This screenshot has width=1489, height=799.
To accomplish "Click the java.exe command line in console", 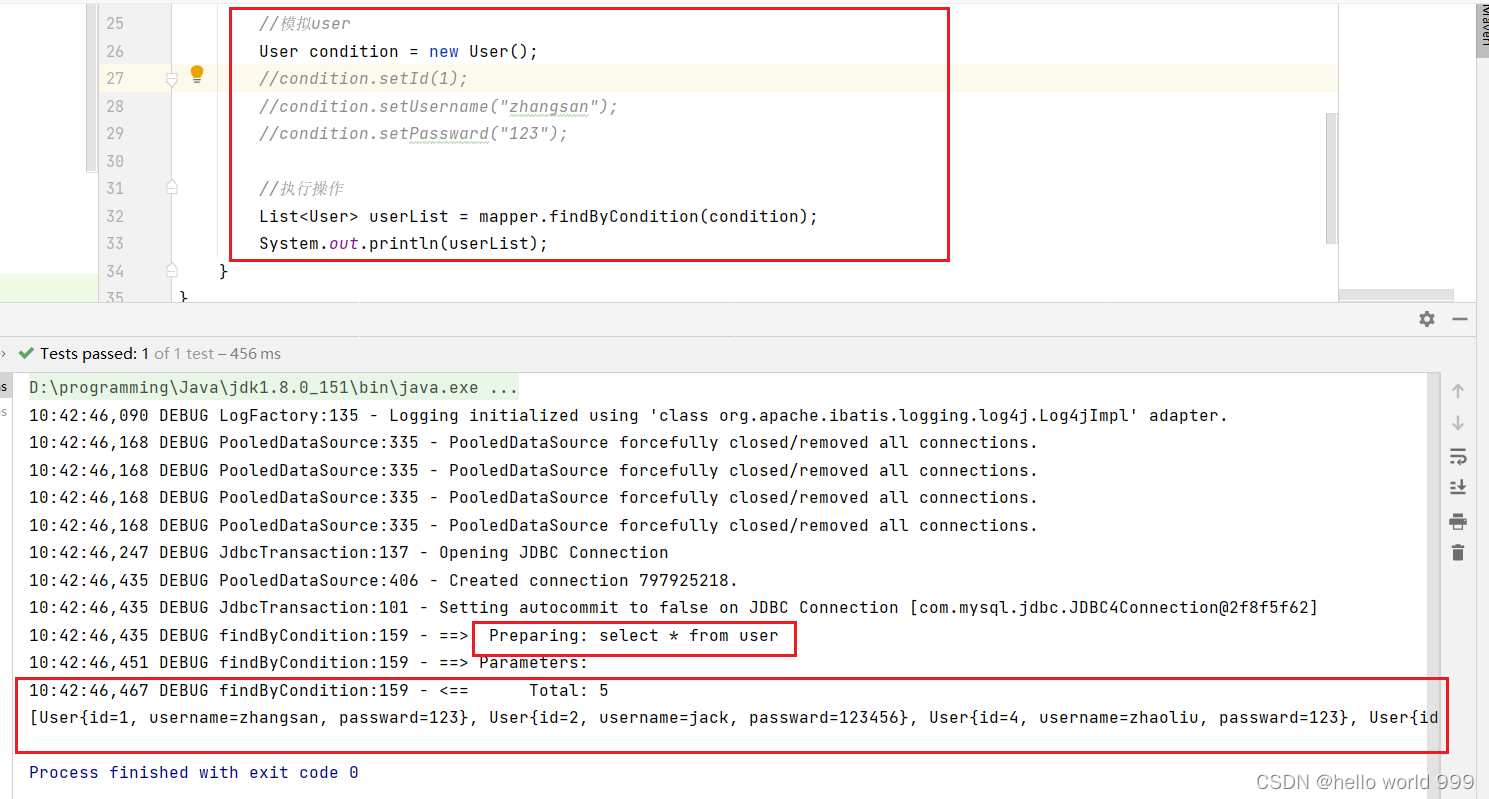I will point(273,387).
